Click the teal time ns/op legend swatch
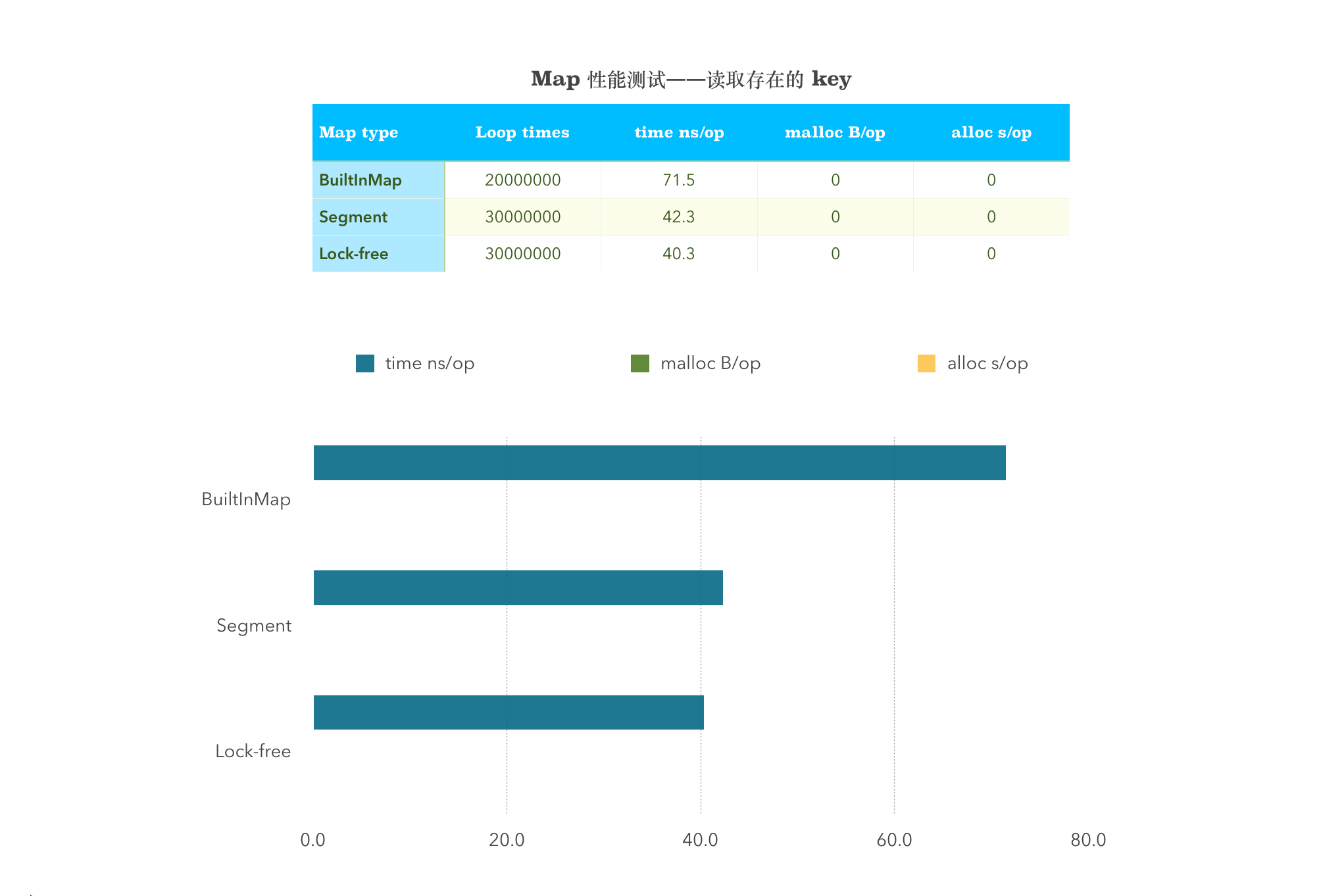The image size is (1344, 896). pyautogui.click(x=364, y=363)
